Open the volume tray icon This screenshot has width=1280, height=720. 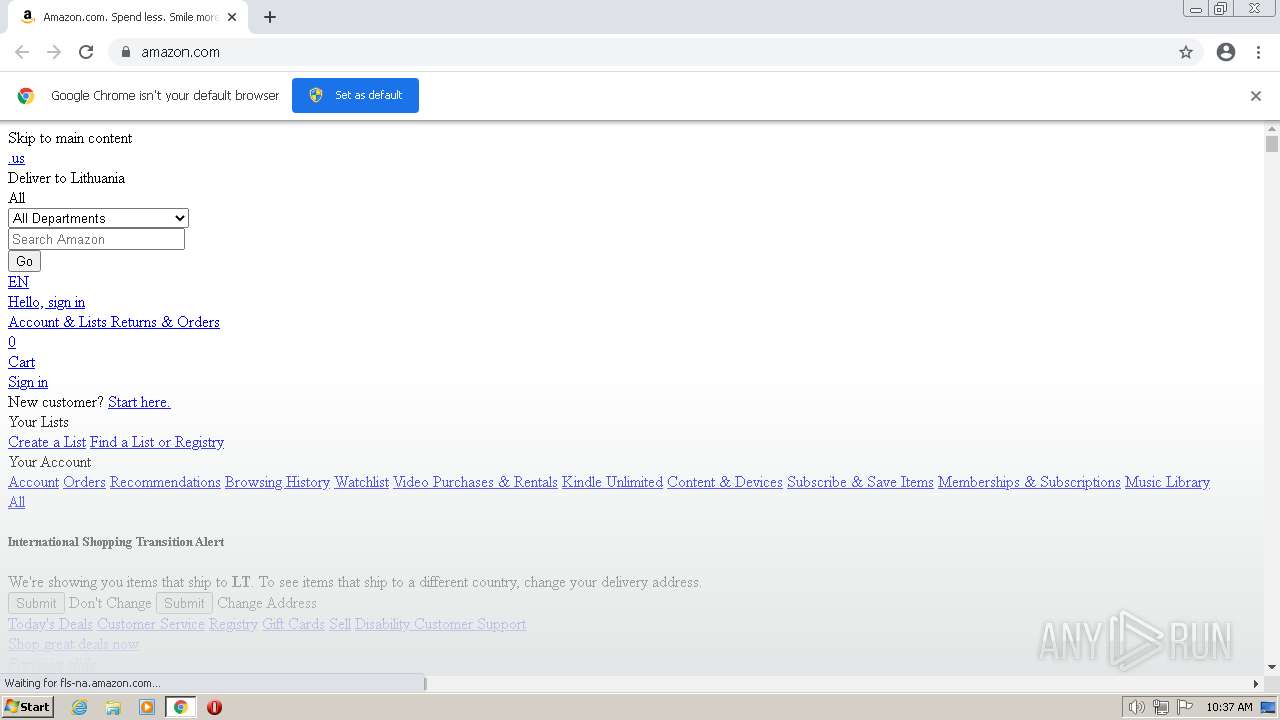(1136, 707)
